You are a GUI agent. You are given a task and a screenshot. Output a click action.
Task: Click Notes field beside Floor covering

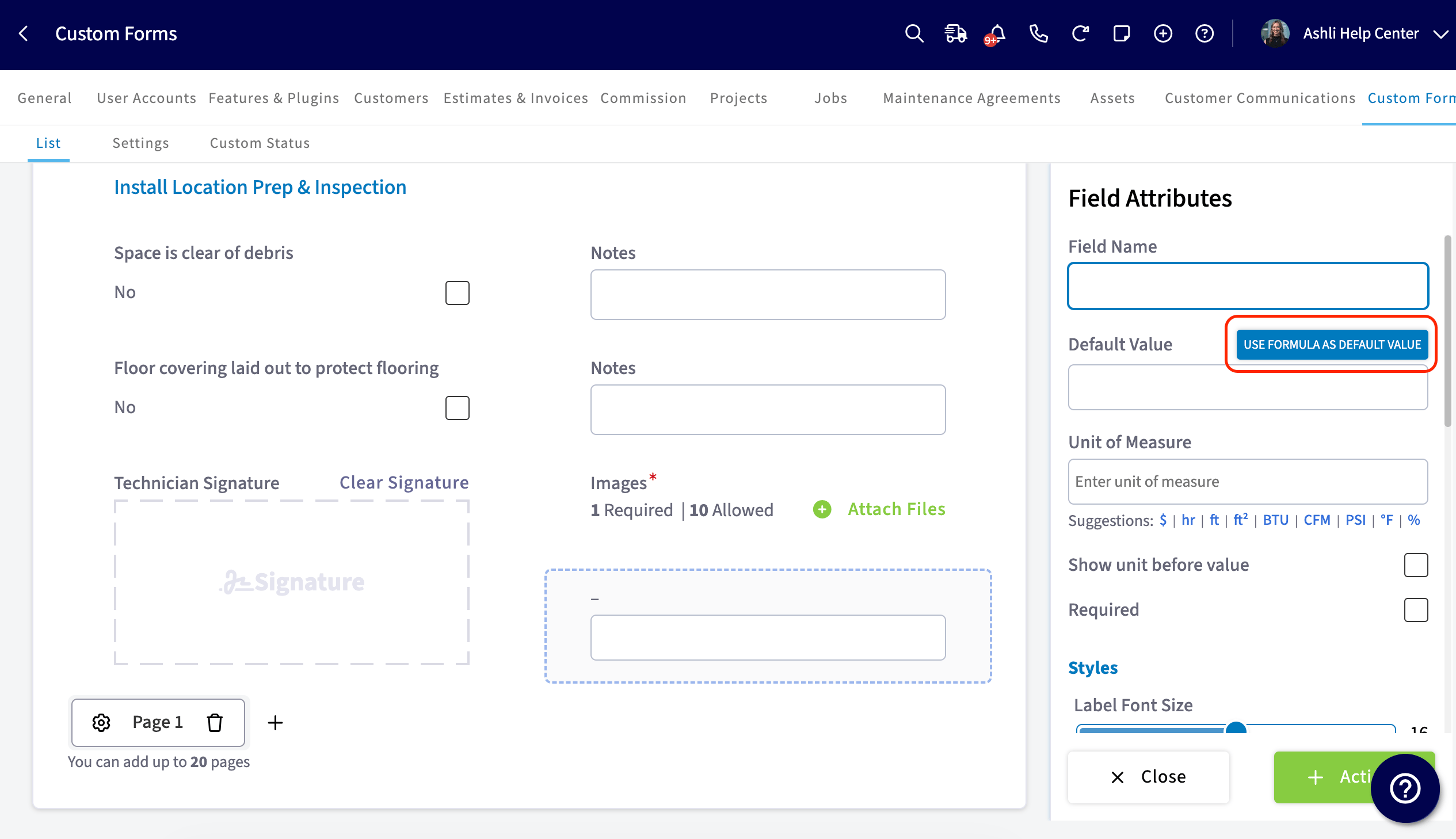tap(768, 410)
